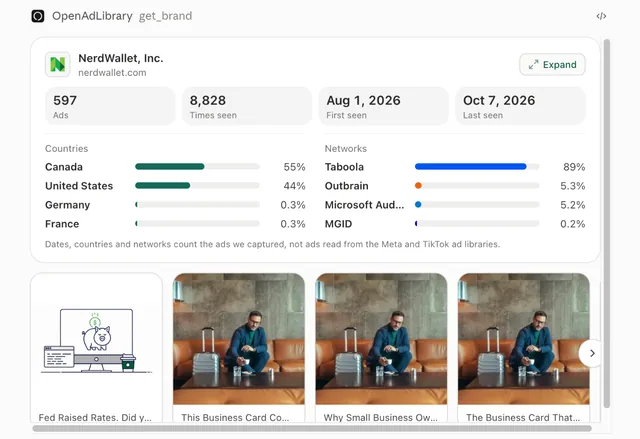This screenshot has height=439, width=640.
Task: Click the NerdWallet green N logo
Action: 58,64
